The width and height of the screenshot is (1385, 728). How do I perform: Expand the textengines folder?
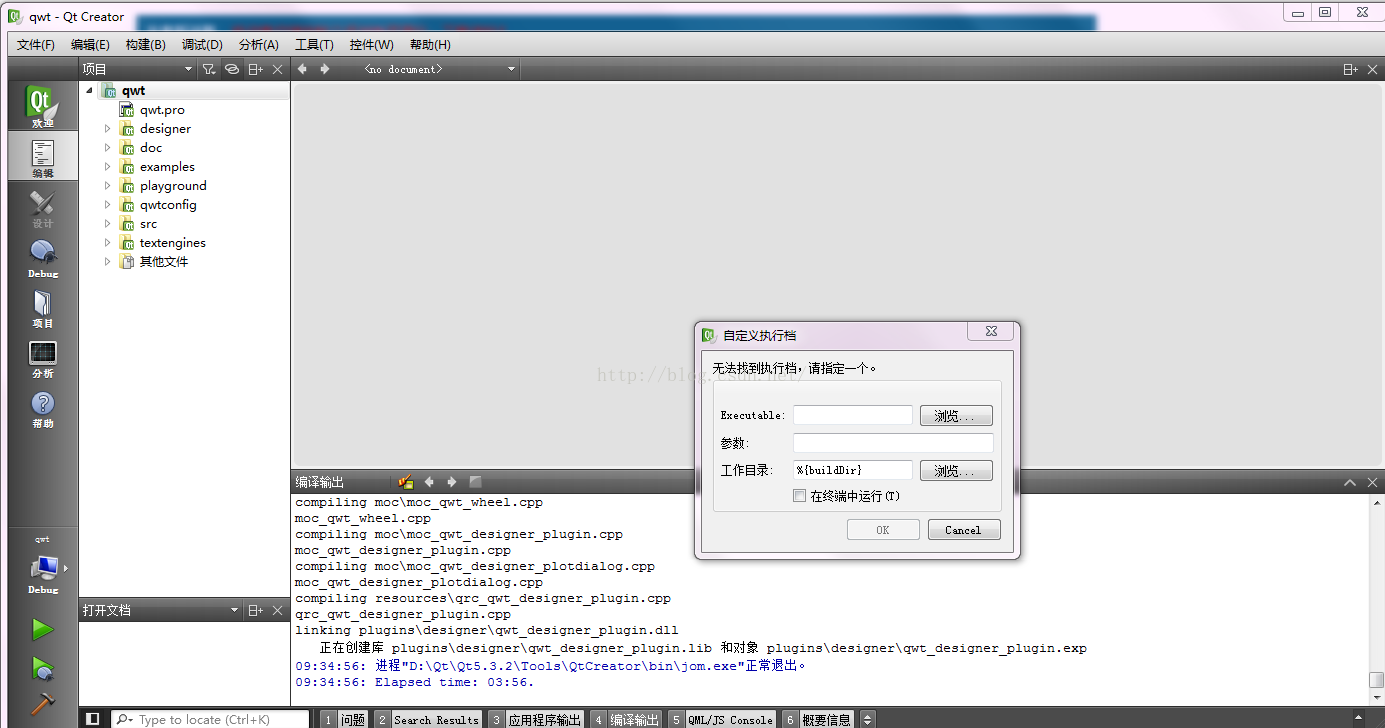(108, 243)
